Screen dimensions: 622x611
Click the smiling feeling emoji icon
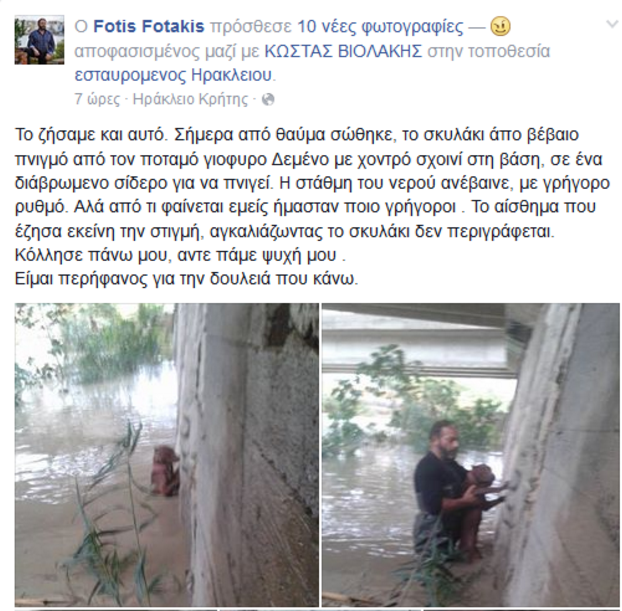point(500,27)
